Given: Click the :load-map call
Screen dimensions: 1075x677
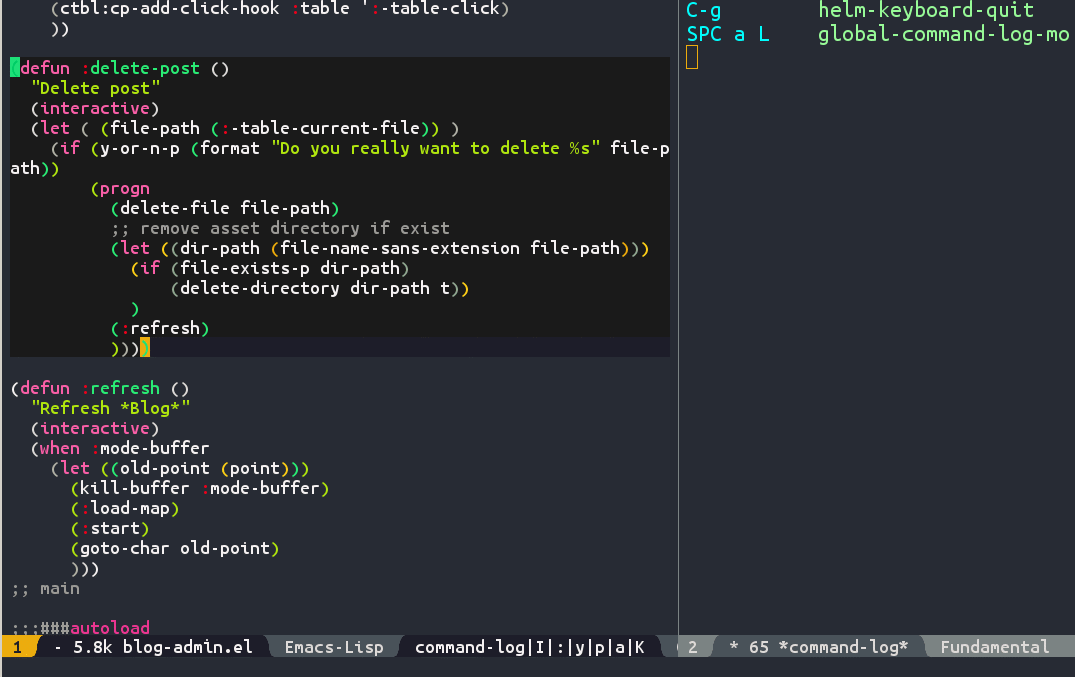Looking at the screenshot, I should click(x=125, y=508).
